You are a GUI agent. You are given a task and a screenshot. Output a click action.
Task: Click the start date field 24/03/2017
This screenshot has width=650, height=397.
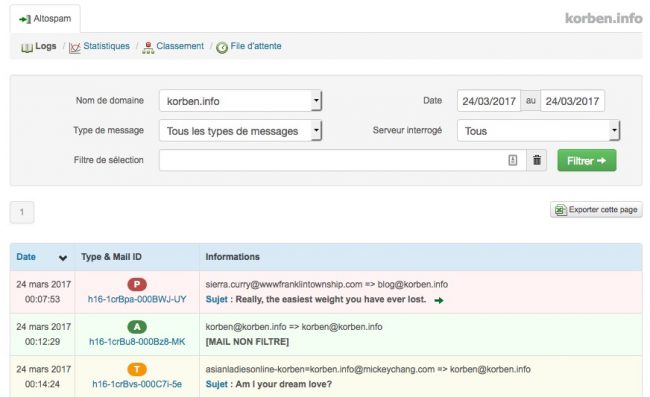(x=489, y=101)
